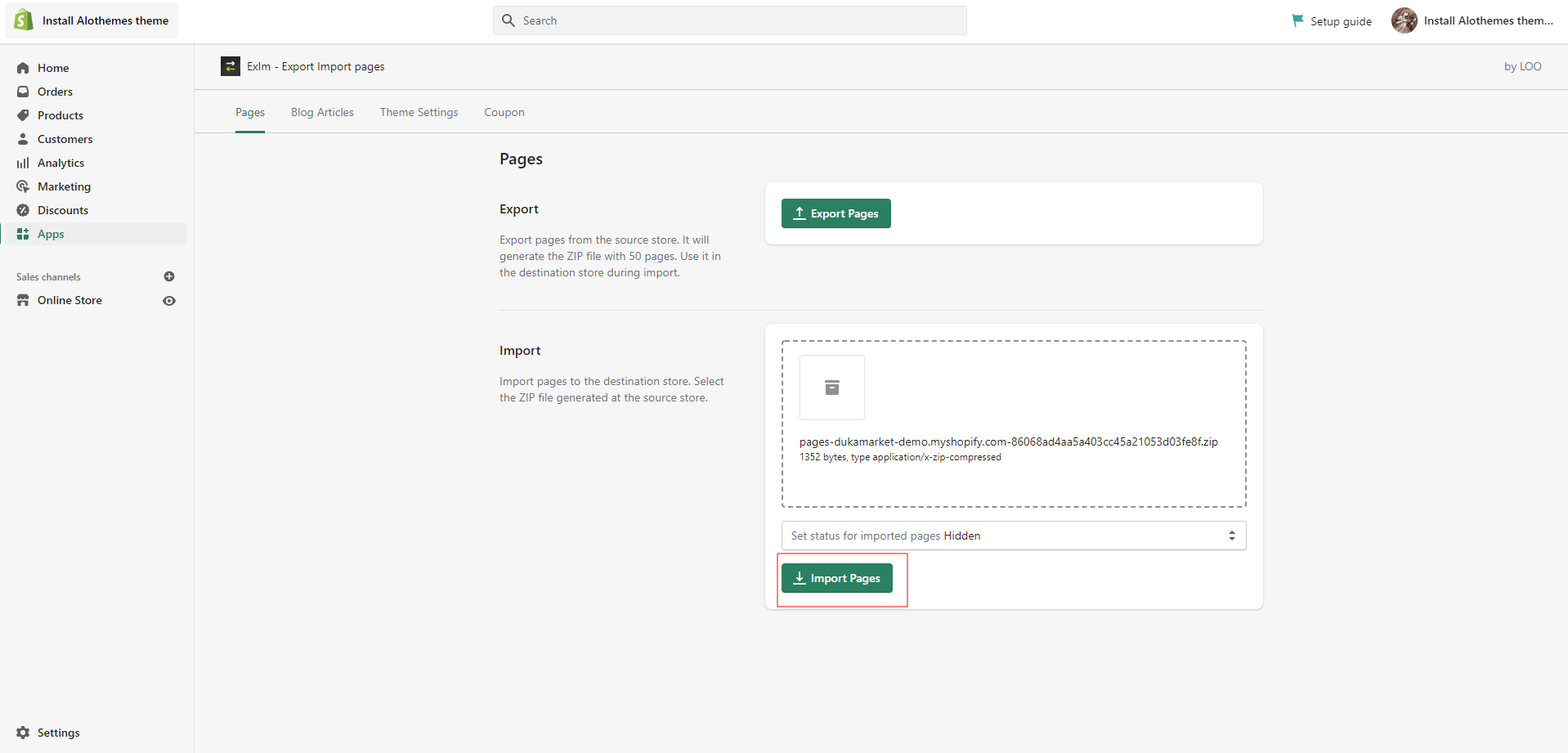Click the Analytics bar chart icon
Screen dimensions: 1568x753
tap(23, 163)
